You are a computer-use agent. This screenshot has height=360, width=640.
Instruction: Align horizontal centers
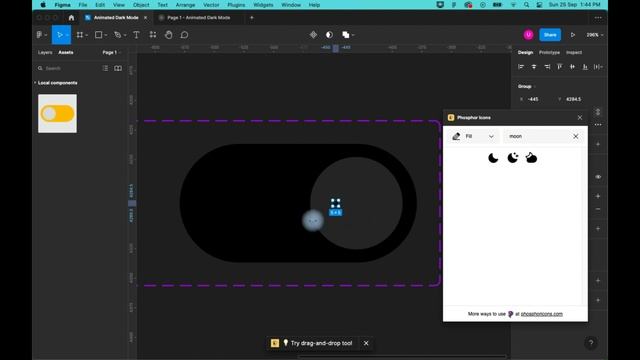(534, 67)
